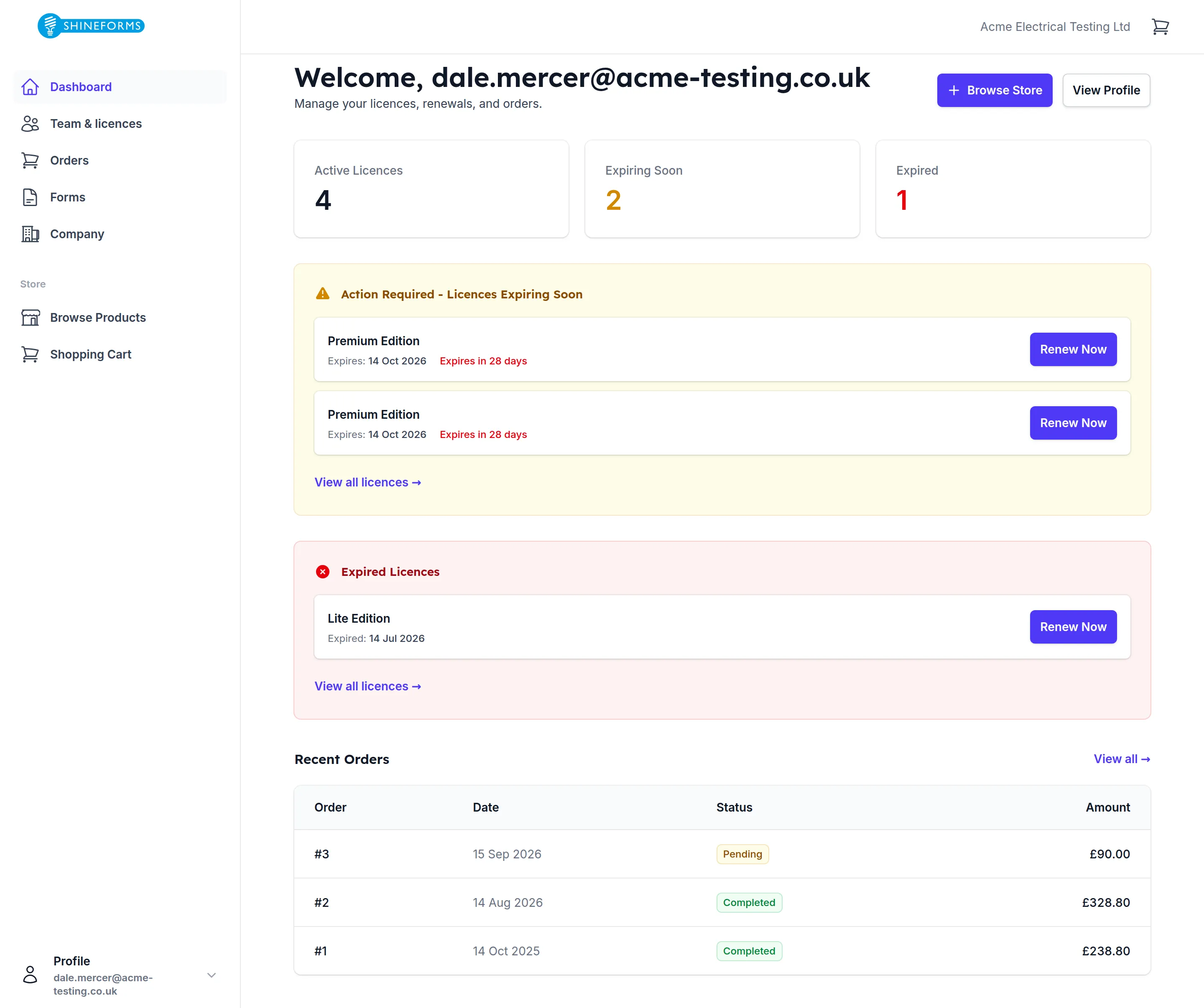Open order #3 row
This screenshot has width=1204, height=1008.
(x=722, y=854)
